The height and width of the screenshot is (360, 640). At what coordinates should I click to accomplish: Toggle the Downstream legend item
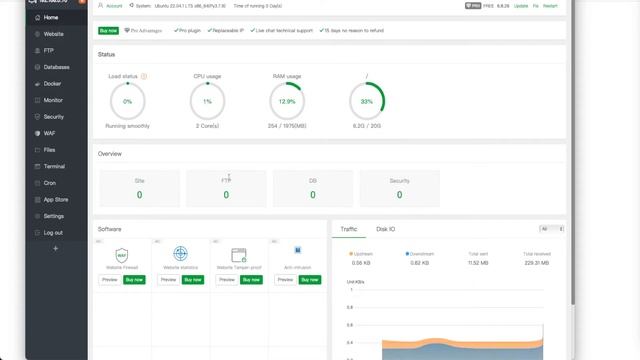420,254
